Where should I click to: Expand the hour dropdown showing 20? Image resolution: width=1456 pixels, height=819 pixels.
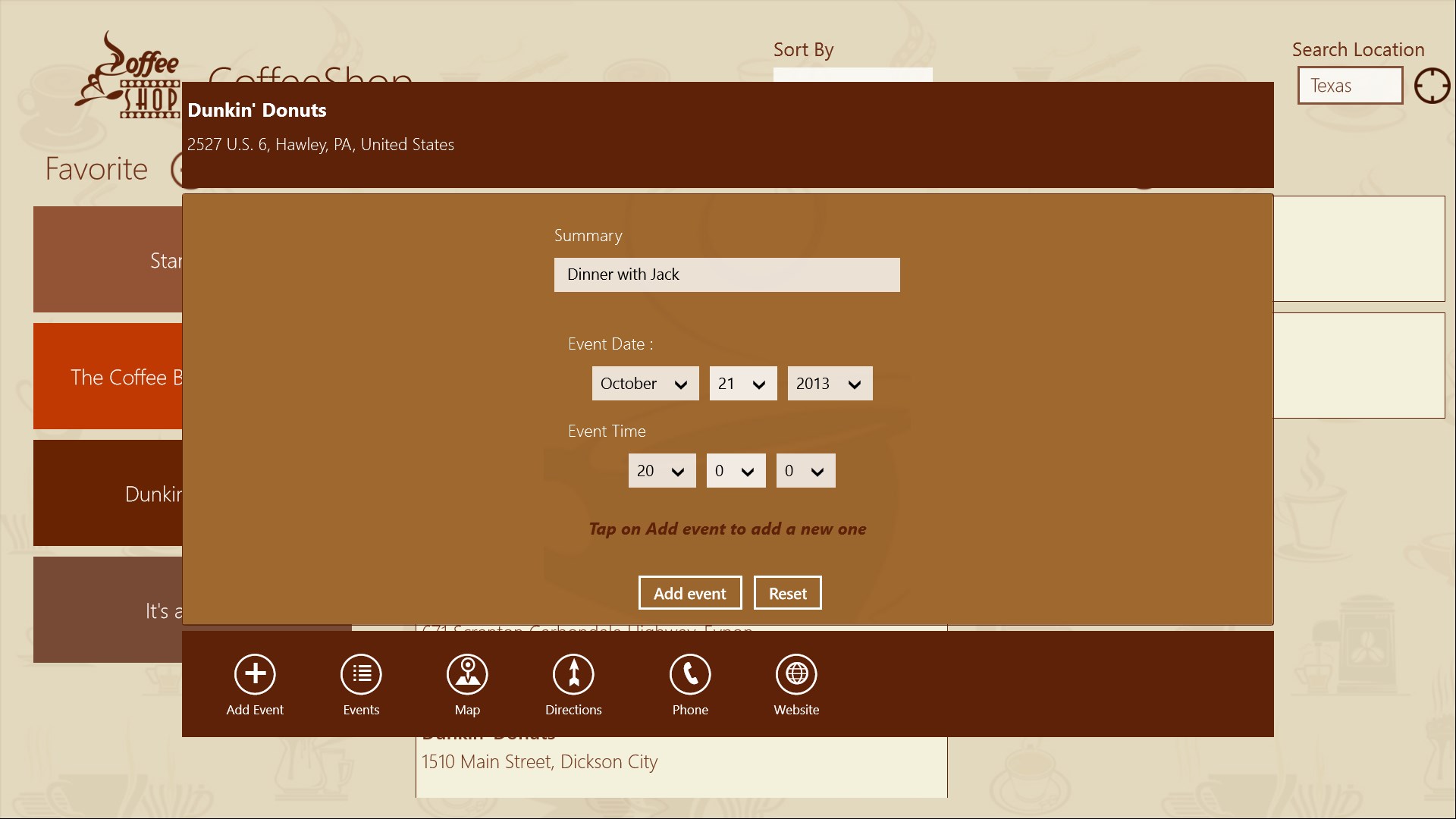(661, 471)
